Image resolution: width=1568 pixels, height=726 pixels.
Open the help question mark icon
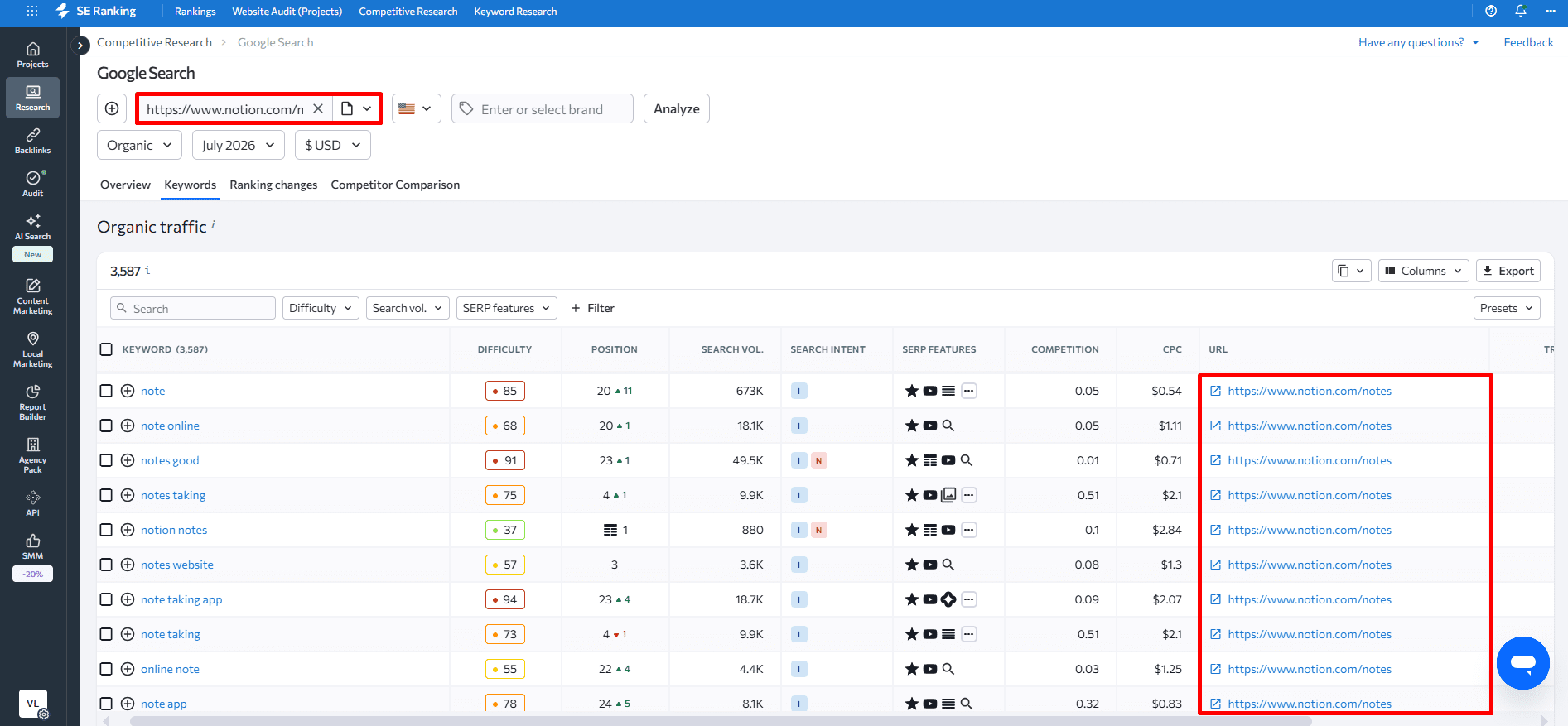(x=1491, y=11)
